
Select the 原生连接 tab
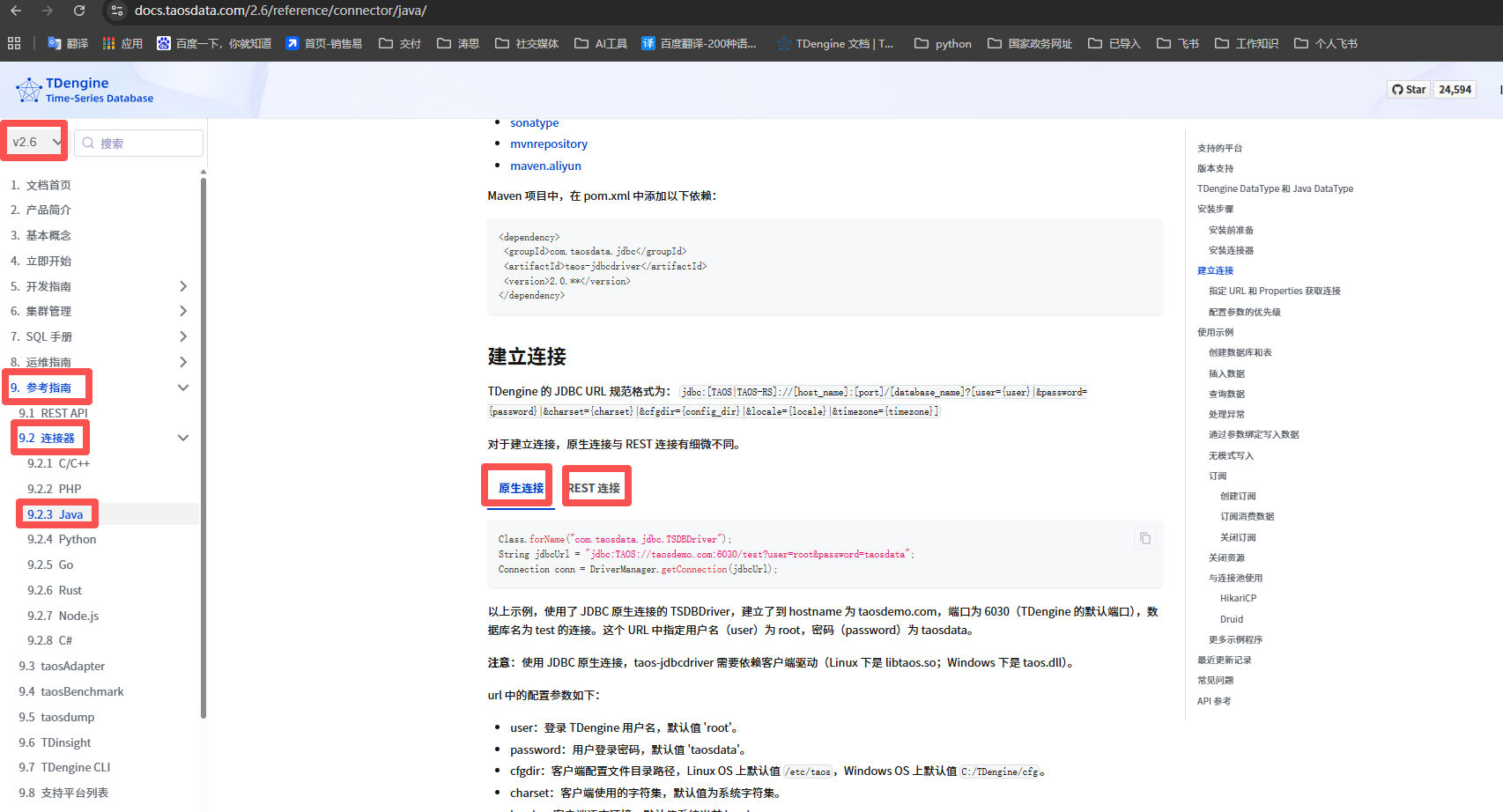tap(521, 488)
